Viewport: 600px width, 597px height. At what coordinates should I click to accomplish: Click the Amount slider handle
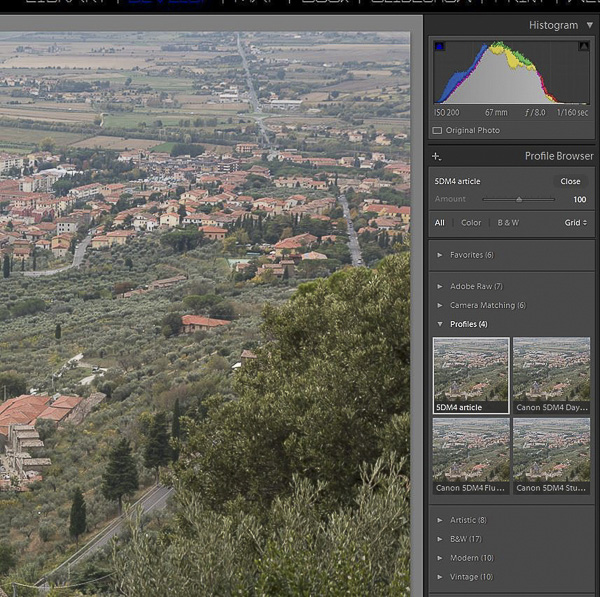pos(519,200)
